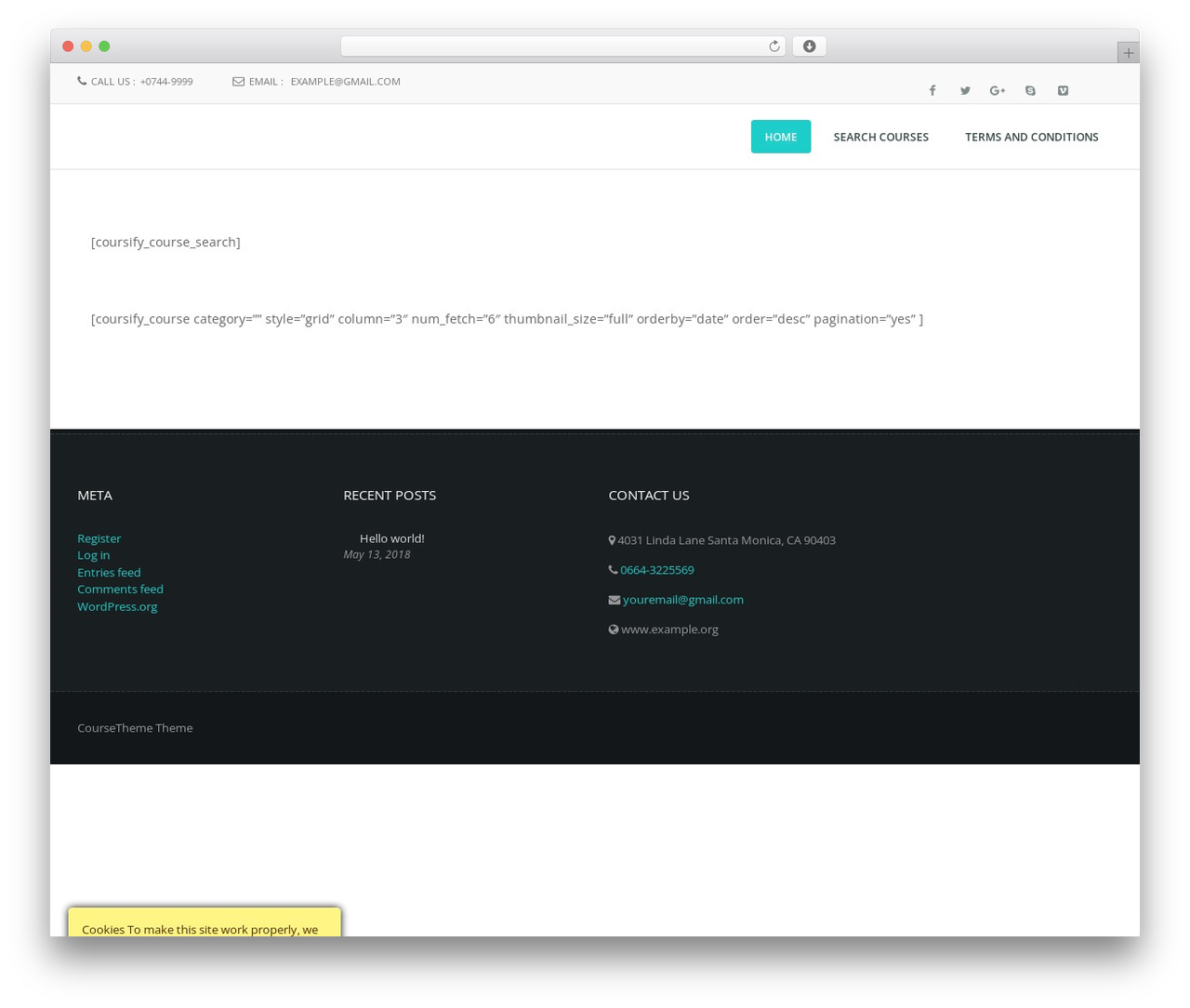Click the youremail@gmail.com email link
This screenshot has width=1190, height=1008.
pyautogui.click(x=682, y=600)
